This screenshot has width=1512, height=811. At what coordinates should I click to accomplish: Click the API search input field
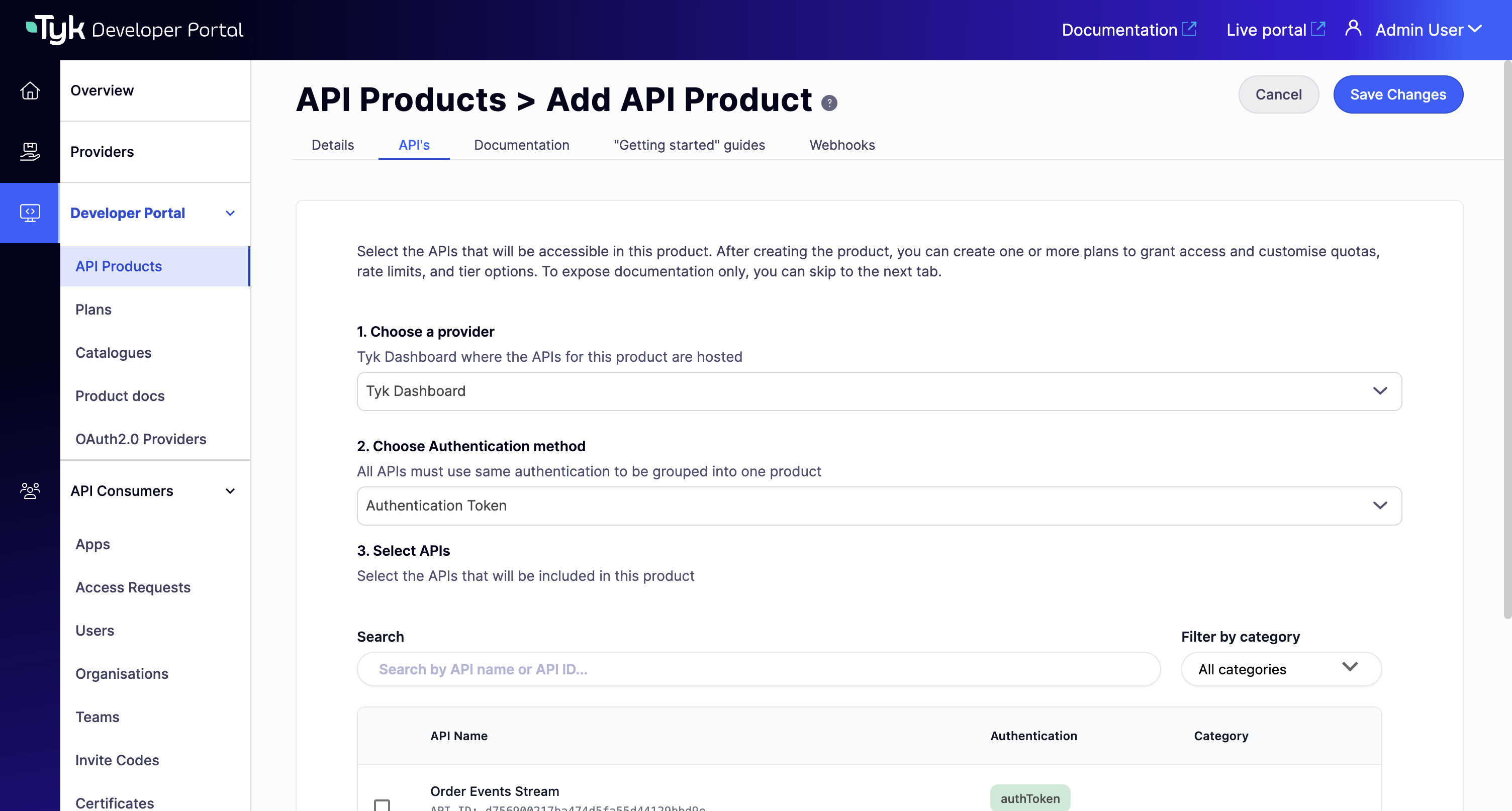tap(759, 669)
